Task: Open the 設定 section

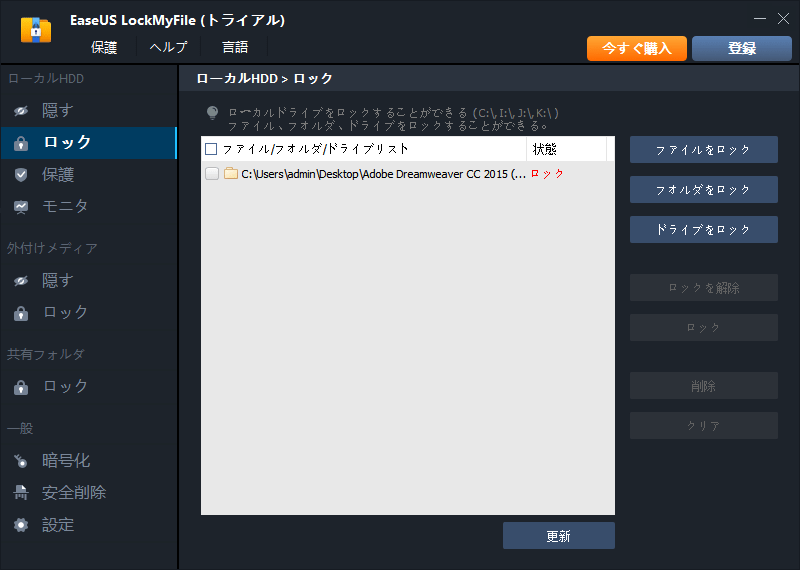Action: (x=89, y=525)
